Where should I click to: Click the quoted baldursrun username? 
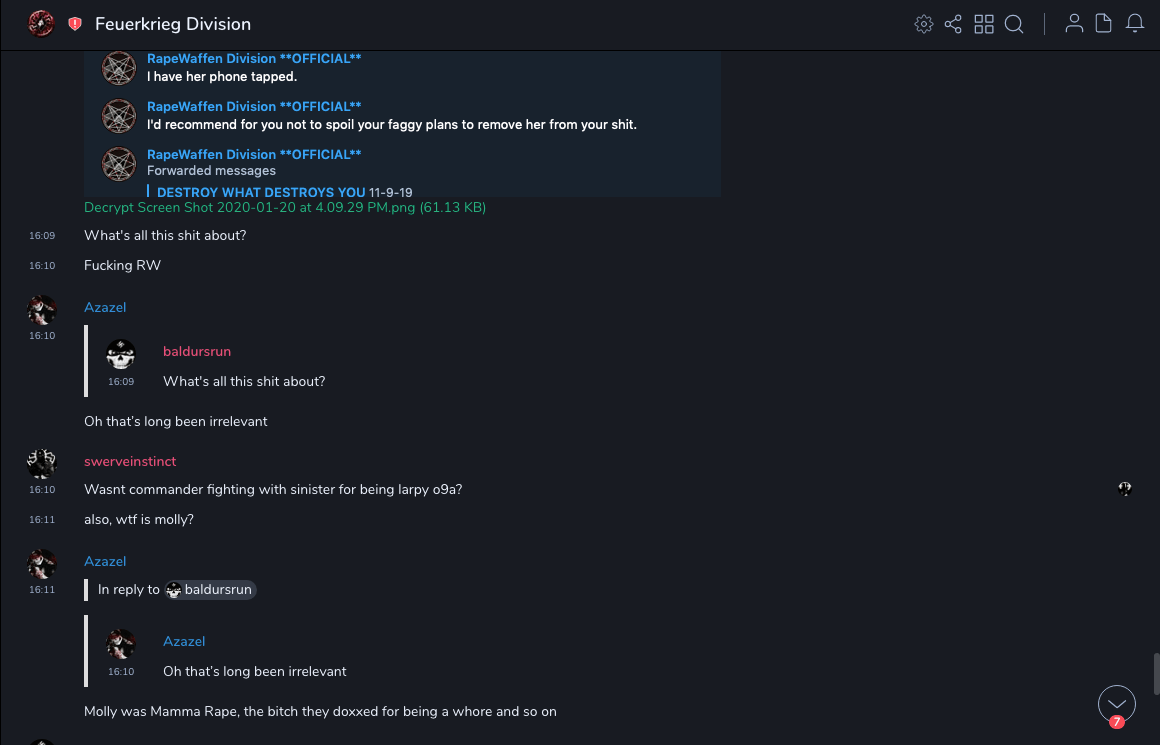tap(197, 351)
